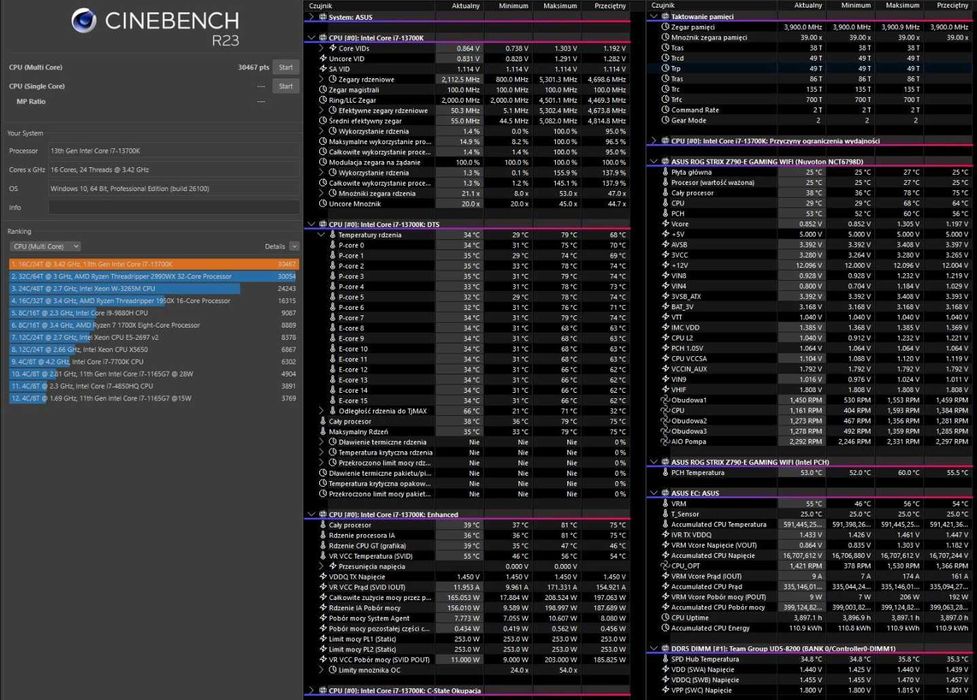Collapse the i7-13700K: Enhanced group
Viewport: 977px width, 700px height.
click(x=312, y=514)
